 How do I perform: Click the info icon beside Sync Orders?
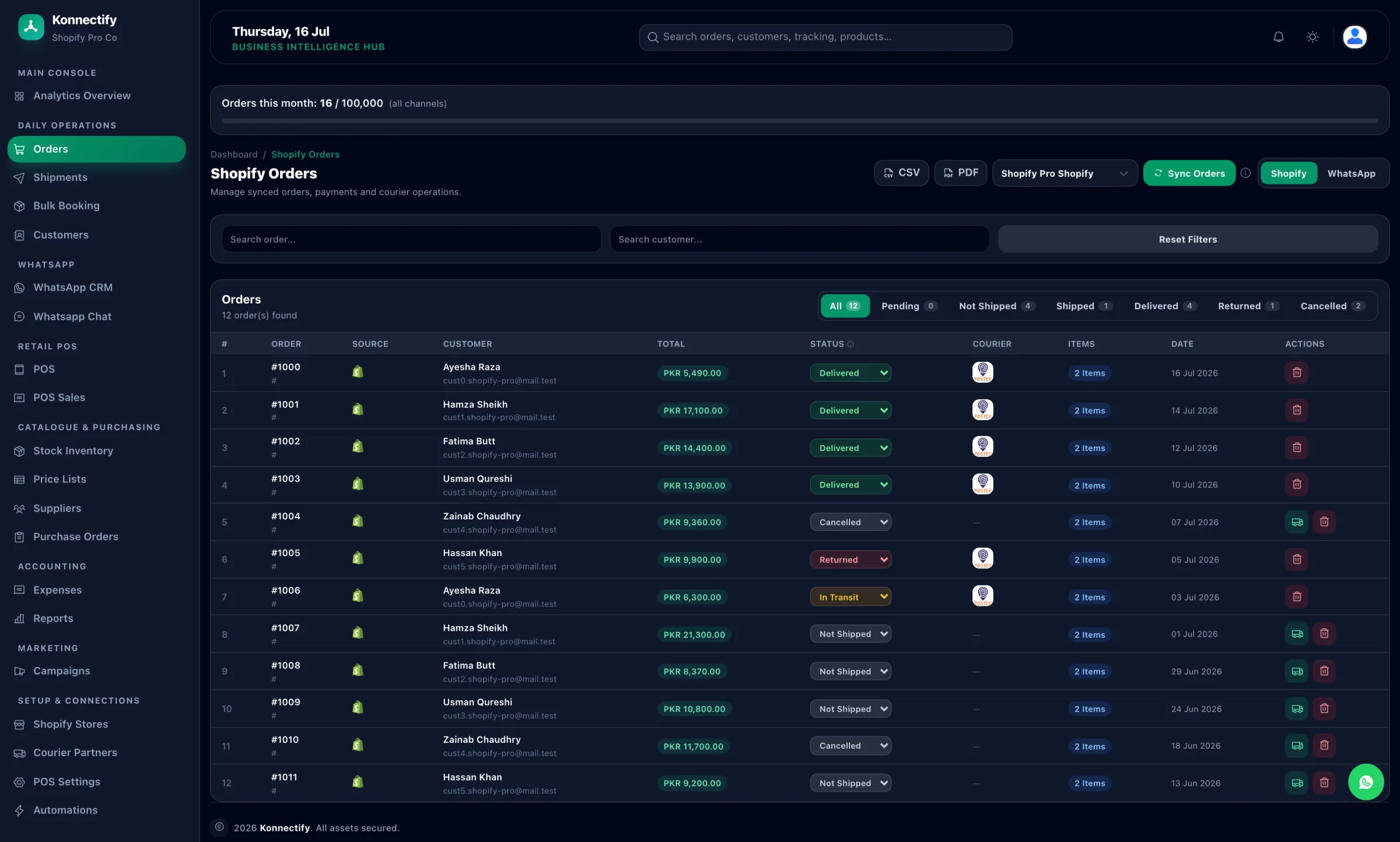coord(1245,173)
